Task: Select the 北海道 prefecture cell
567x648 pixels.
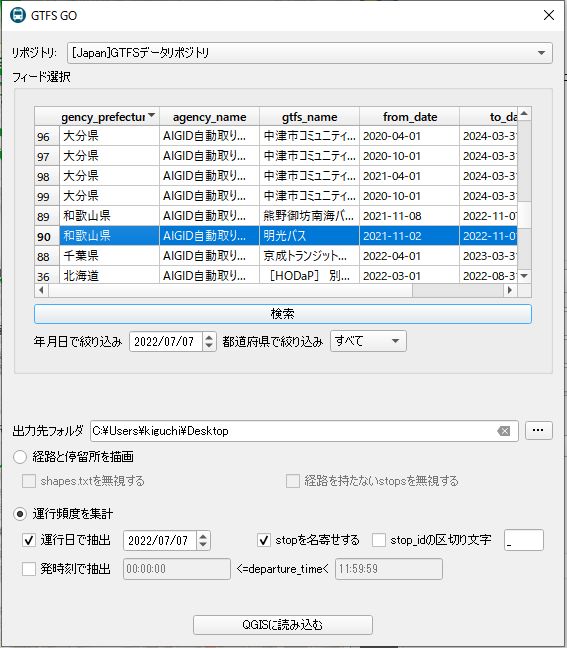Action: pos(110,275)
